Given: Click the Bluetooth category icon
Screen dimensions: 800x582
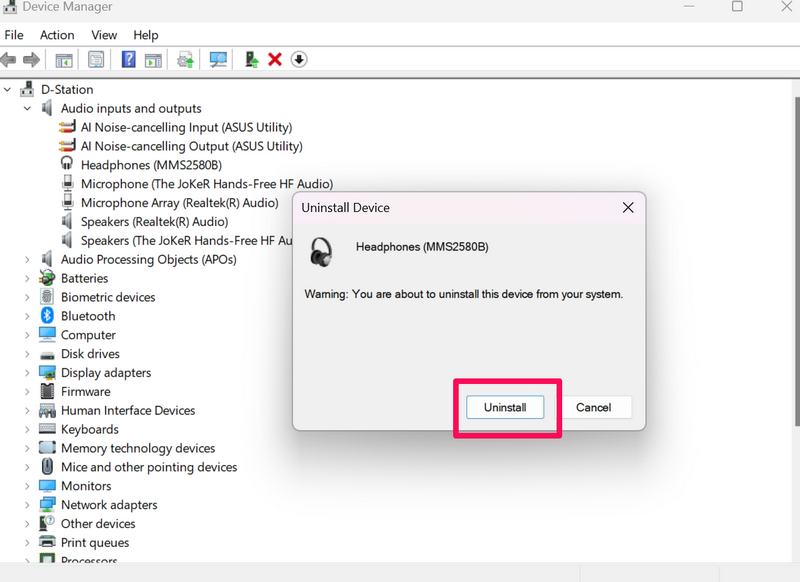Looking at the screenshot, I should (x=47, y=316).
